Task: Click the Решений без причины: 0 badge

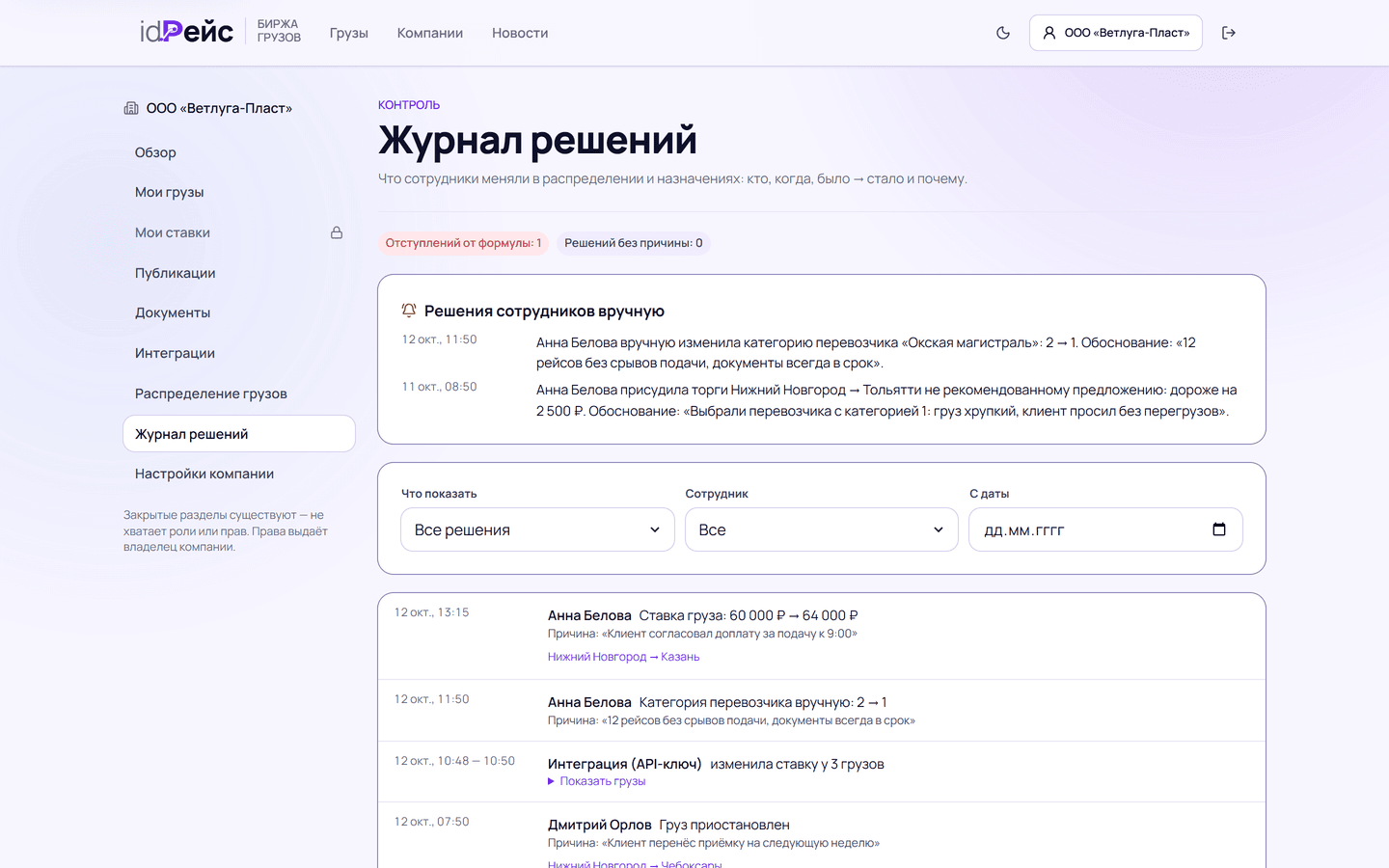Action: (x=634, y=243)
